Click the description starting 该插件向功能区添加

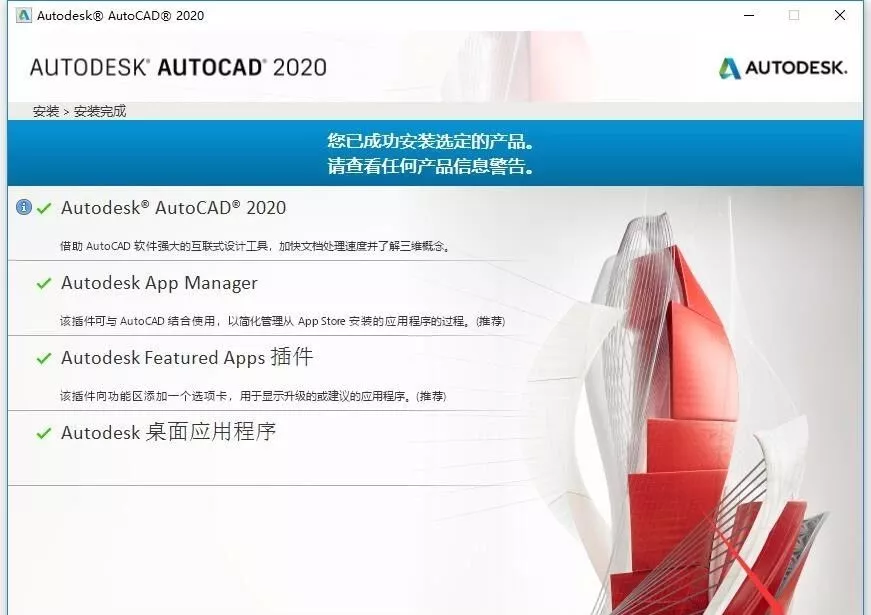pyautogui.click(x=253, y=396)
